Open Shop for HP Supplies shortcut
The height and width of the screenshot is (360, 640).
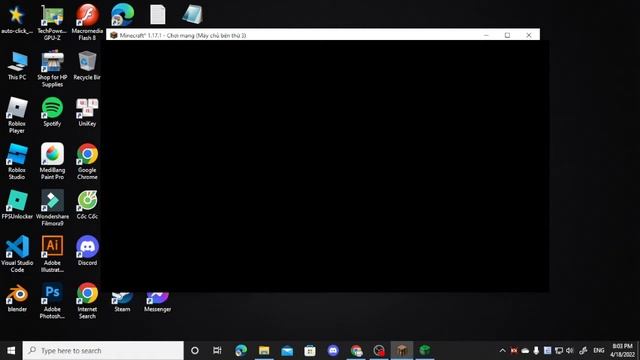pos(52,69)
